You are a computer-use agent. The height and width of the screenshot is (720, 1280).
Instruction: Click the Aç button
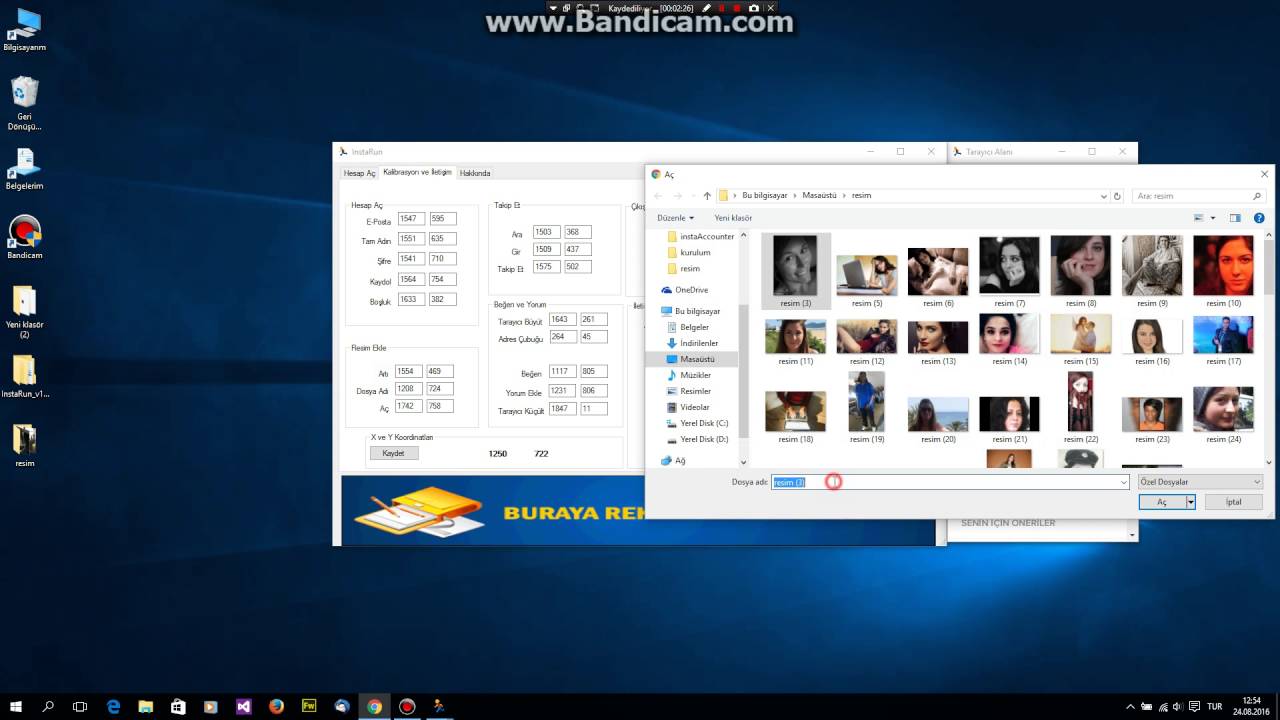pyautogui.click(x=1162, y=502)
